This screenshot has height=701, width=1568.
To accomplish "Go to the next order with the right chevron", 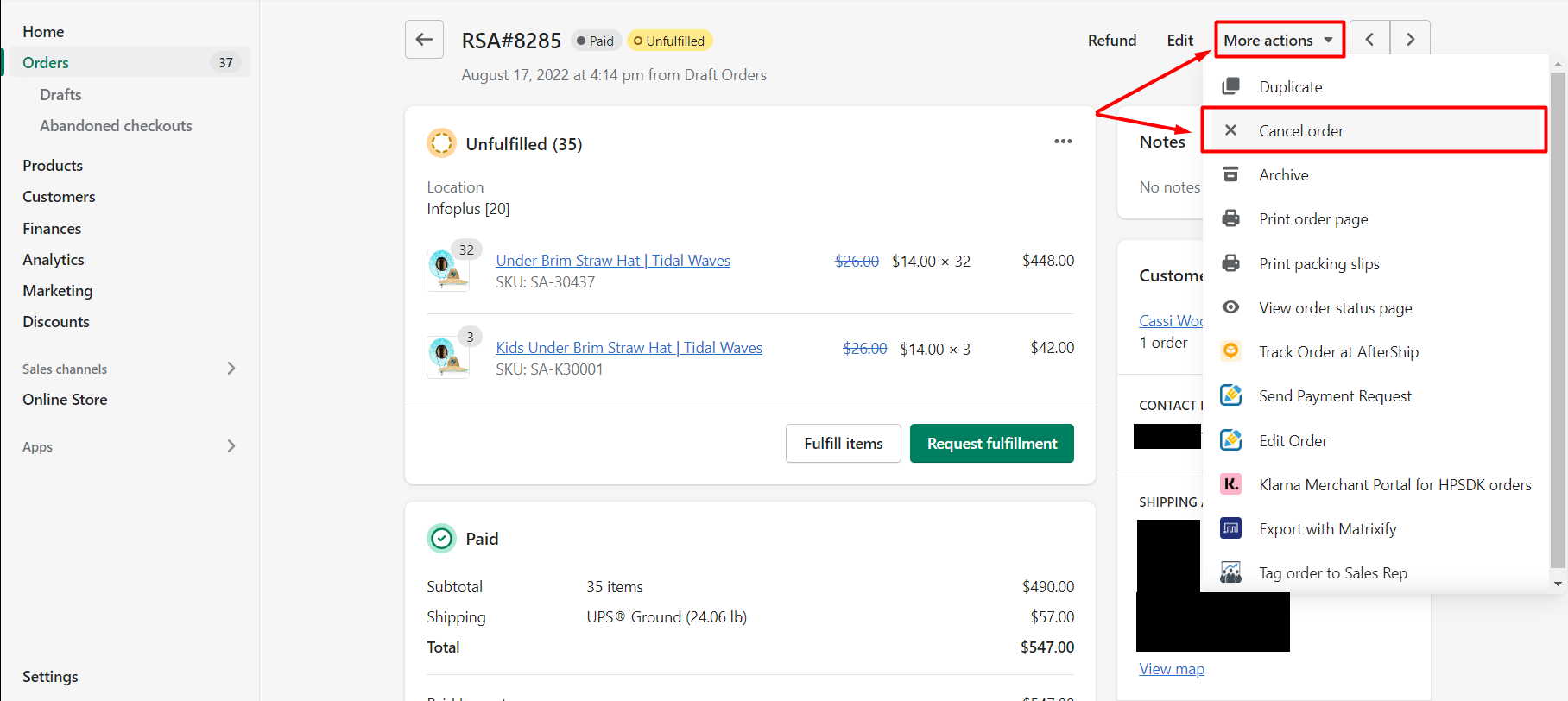I will pyautogui.click(x=1410, y=40).
